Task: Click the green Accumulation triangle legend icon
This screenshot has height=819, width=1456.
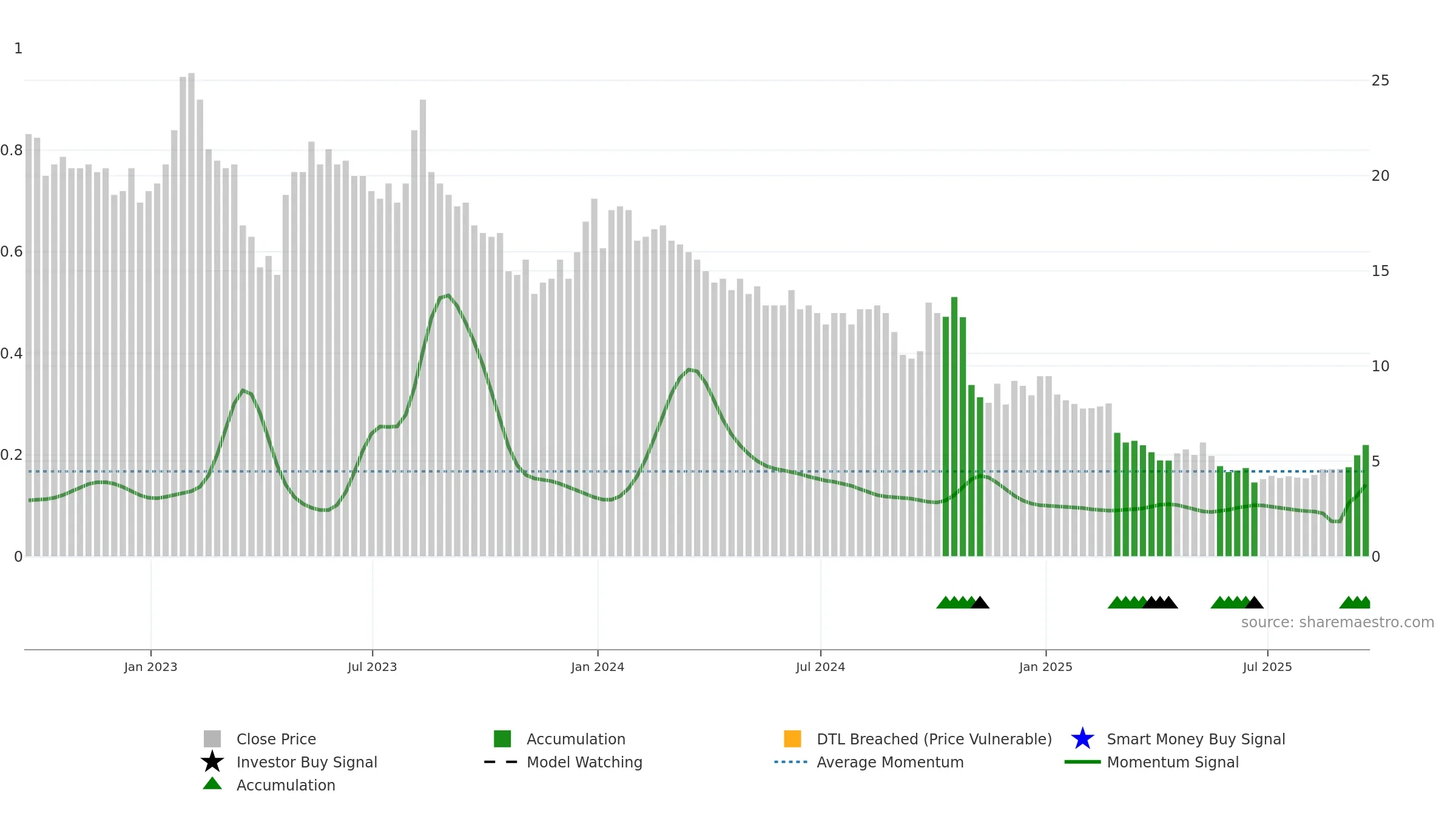Action: [212, 784]
